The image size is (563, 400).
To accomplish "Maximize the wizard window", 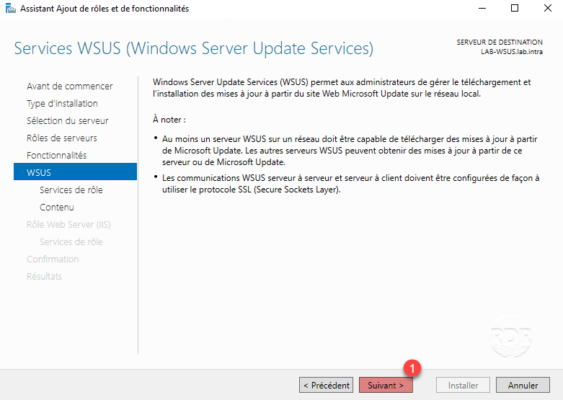I will [515, 8].
